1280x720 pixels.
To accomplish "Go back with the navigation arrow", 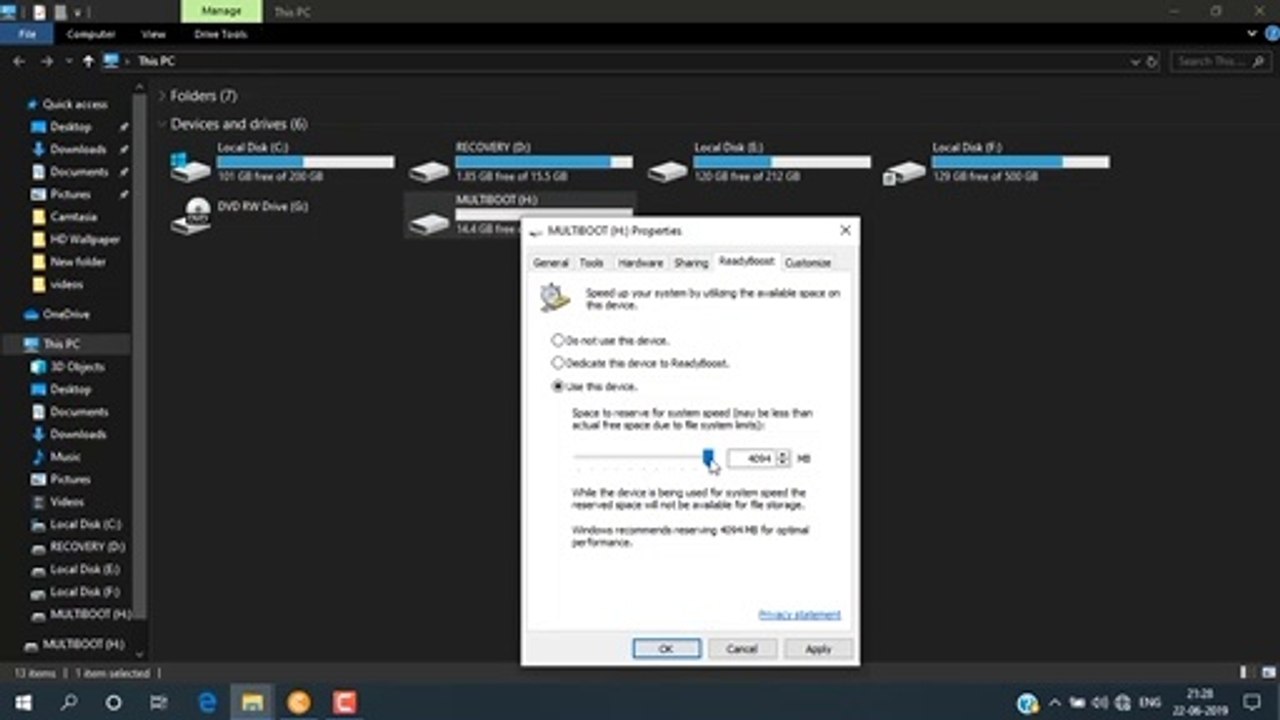I will coord(19,61).
